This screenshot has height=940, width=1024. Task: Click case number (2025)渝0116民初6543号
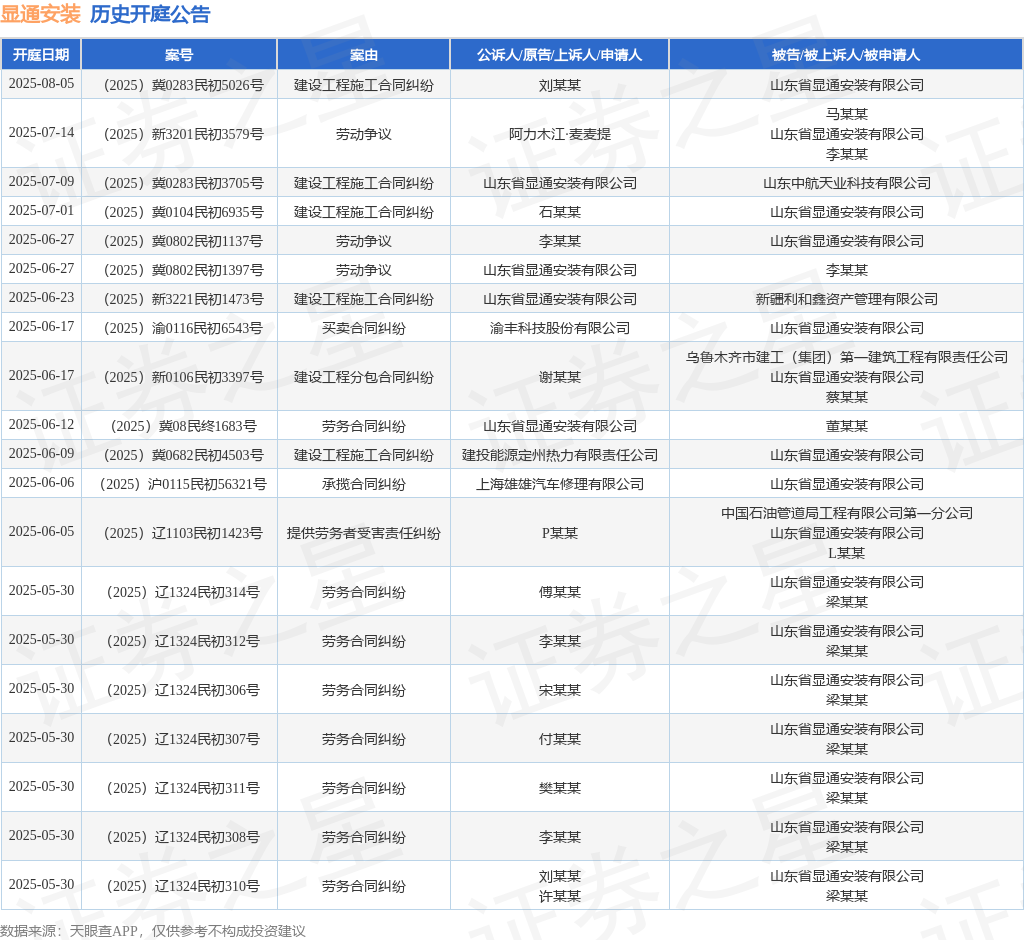point(179,328)
